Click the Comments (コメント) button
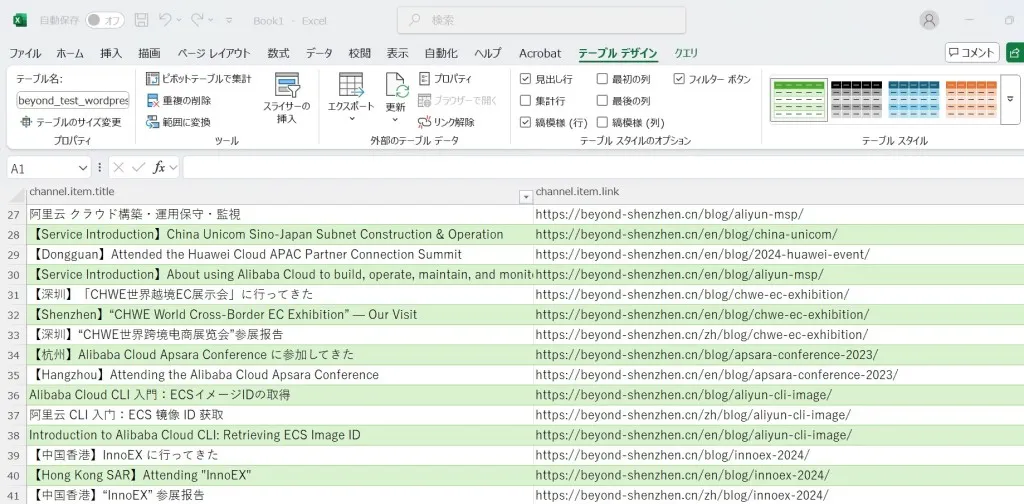The width and height of the screenshot is (1024, 504). pos(972,53)
